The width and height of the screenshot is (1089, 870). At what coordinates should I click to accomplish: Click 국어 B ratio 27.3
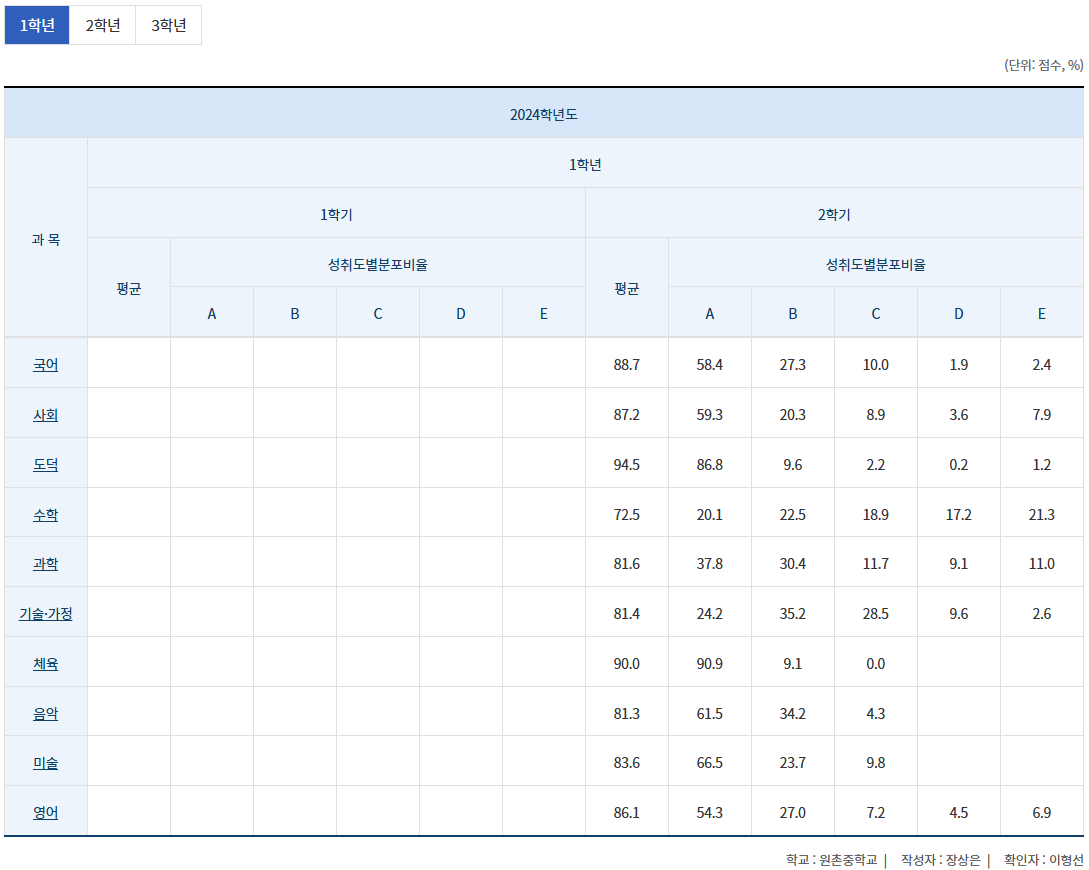(x=792, y=365)
